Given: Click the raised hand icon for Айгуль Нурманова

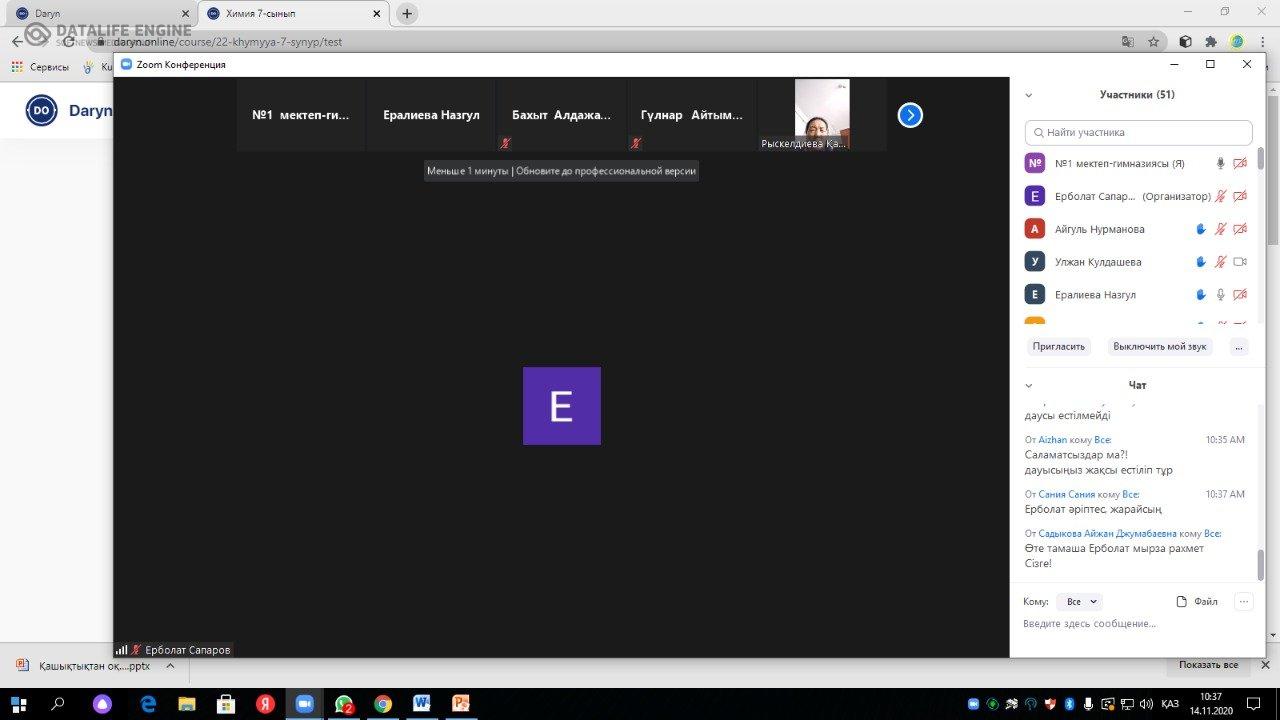Looking at the screenshot, I should (x=1201, y=229).
